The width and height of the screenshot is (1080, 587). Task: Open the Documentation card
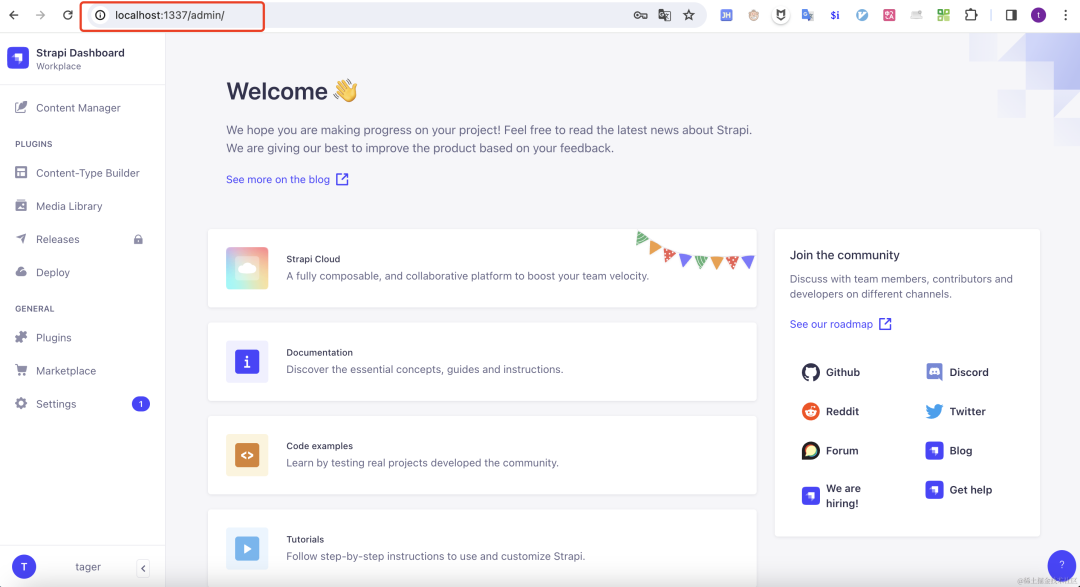pos(482,362)
